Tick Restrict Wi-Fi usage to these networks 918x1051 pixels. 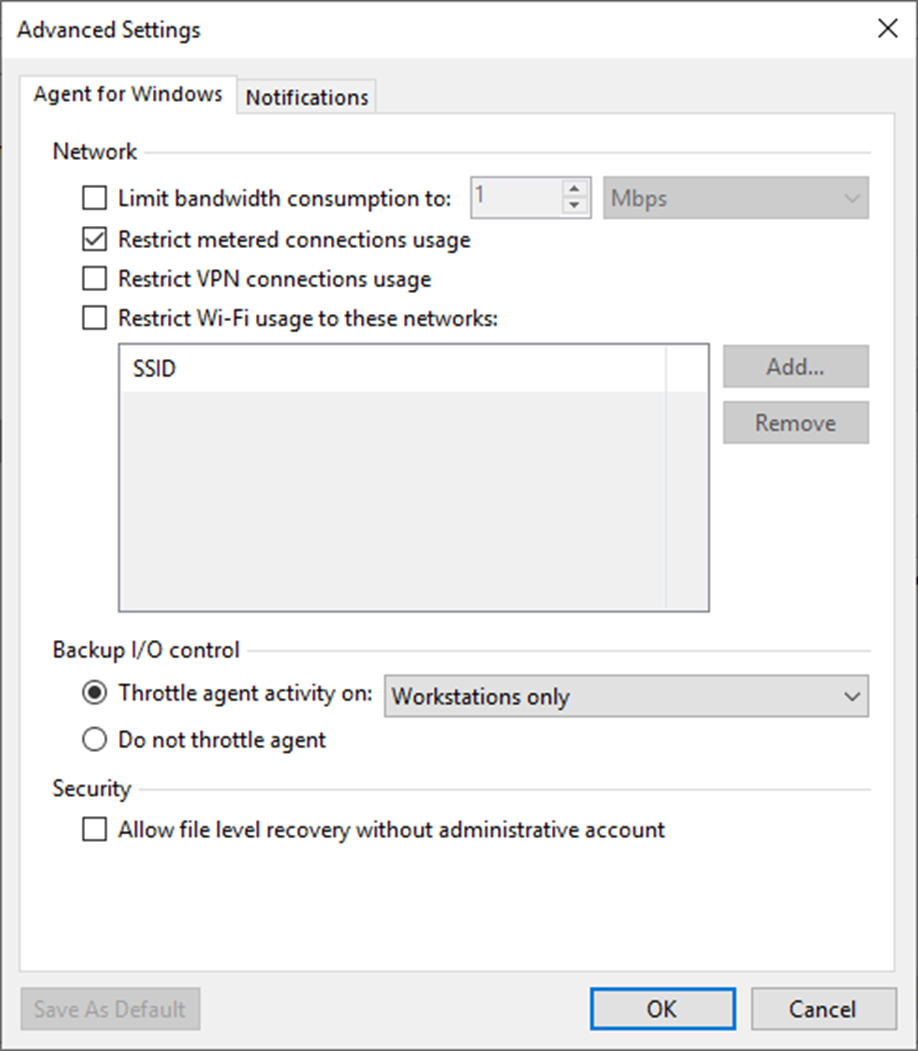pos(94,319)
